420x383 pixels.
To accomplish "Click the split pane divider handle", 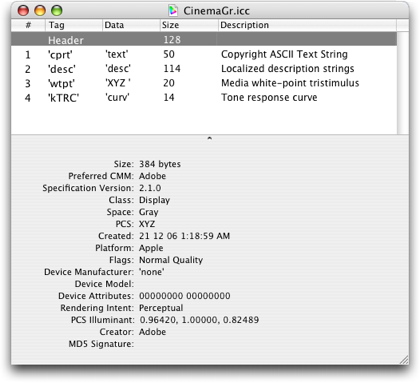I will [209, 138].
